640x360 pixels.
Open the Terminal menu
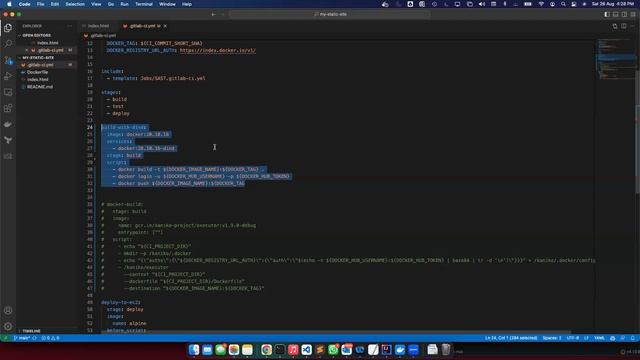[144, 4]
